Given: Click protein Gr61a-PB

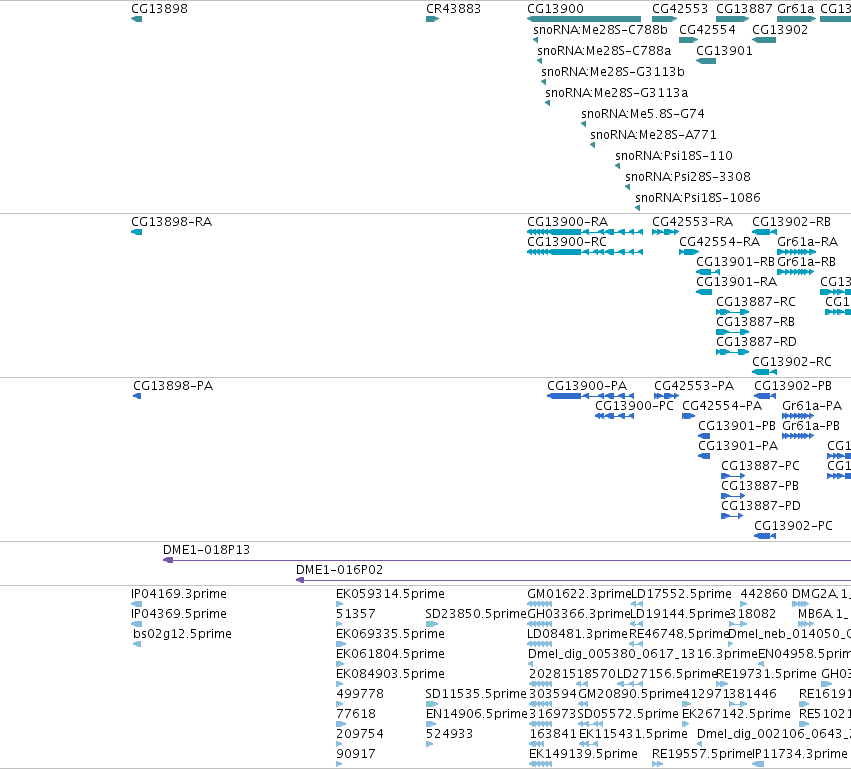Looking at the screenshot, I should point(811,426).
